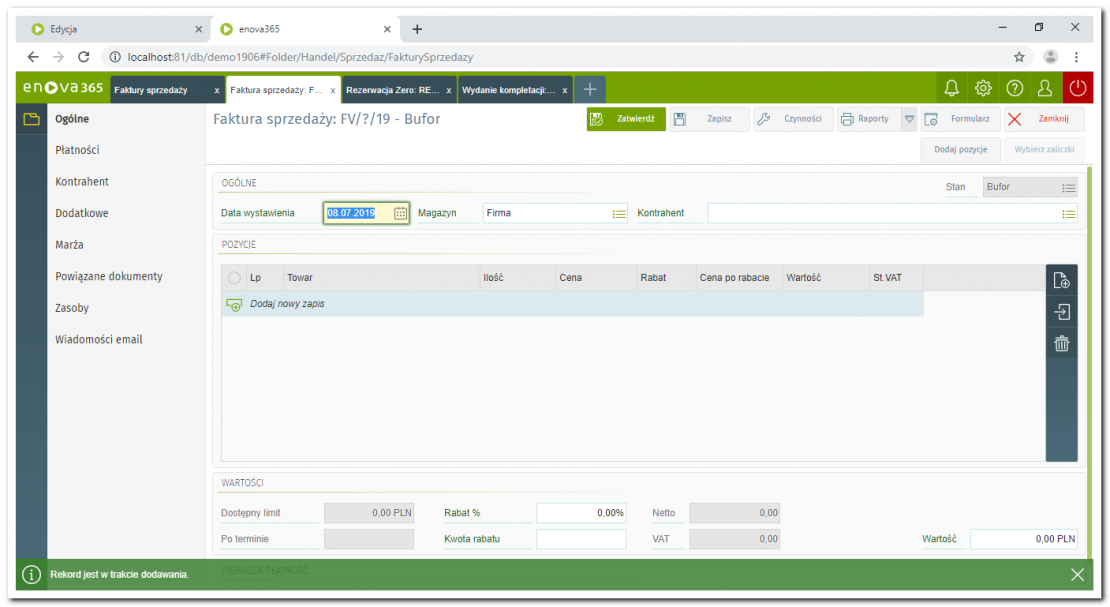
Task: Open the help question mark icon
Action: pyautogui.click(x=1014, y=89)
